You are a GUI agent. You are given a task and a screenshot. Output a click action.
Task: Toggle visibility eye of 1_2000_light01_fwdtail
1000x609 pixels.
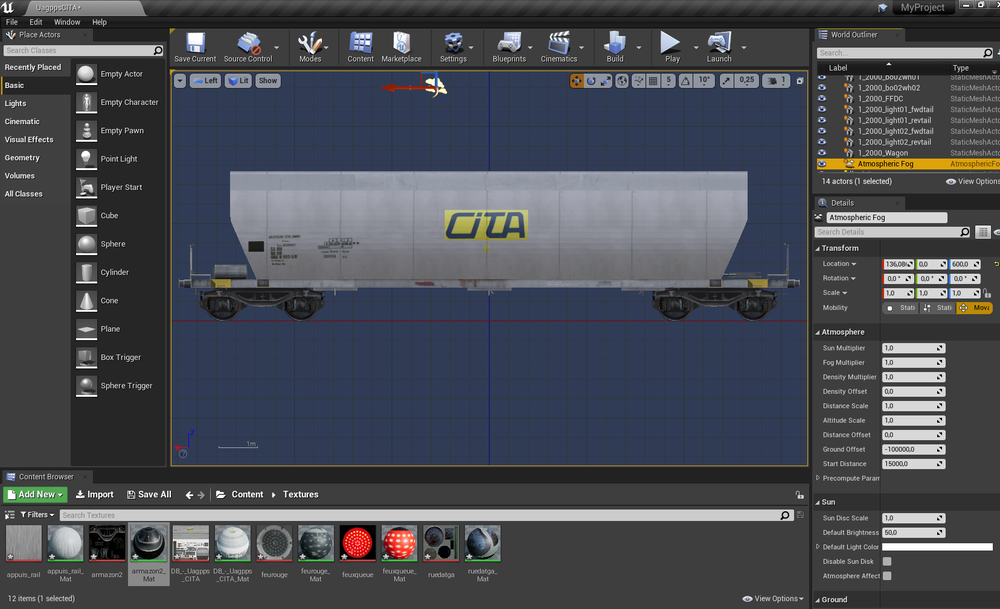[x=822, y=110]
